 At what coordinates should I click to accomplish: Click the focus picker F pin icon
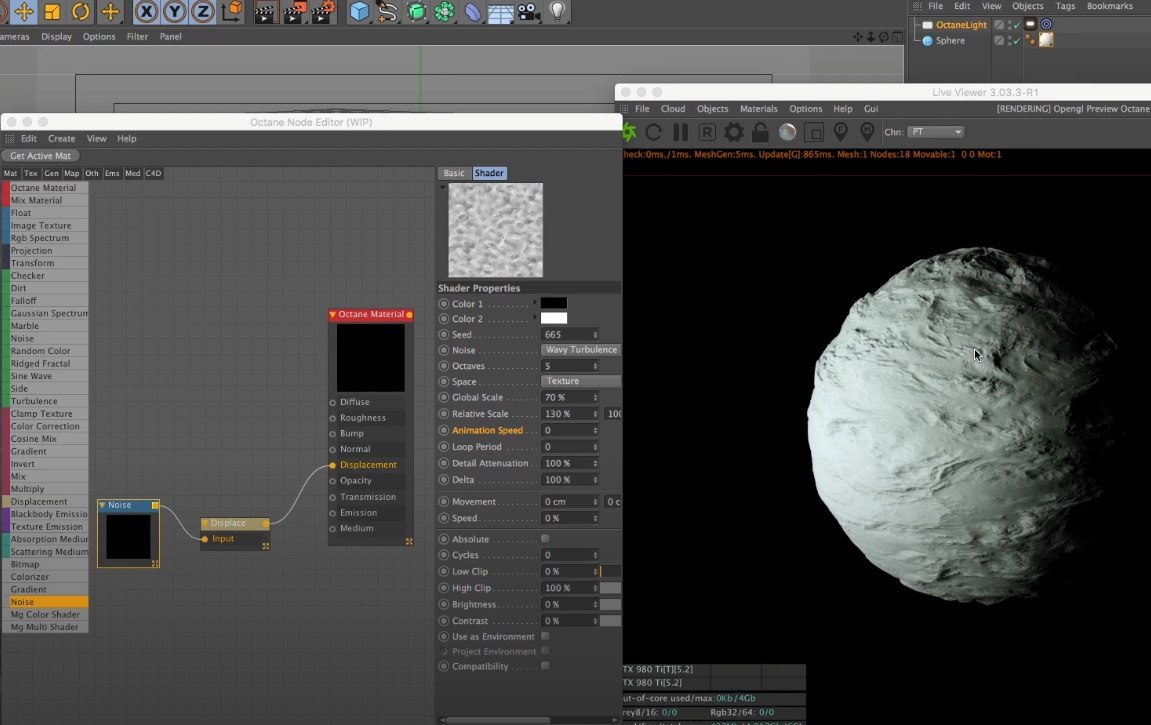pos(840,132)
